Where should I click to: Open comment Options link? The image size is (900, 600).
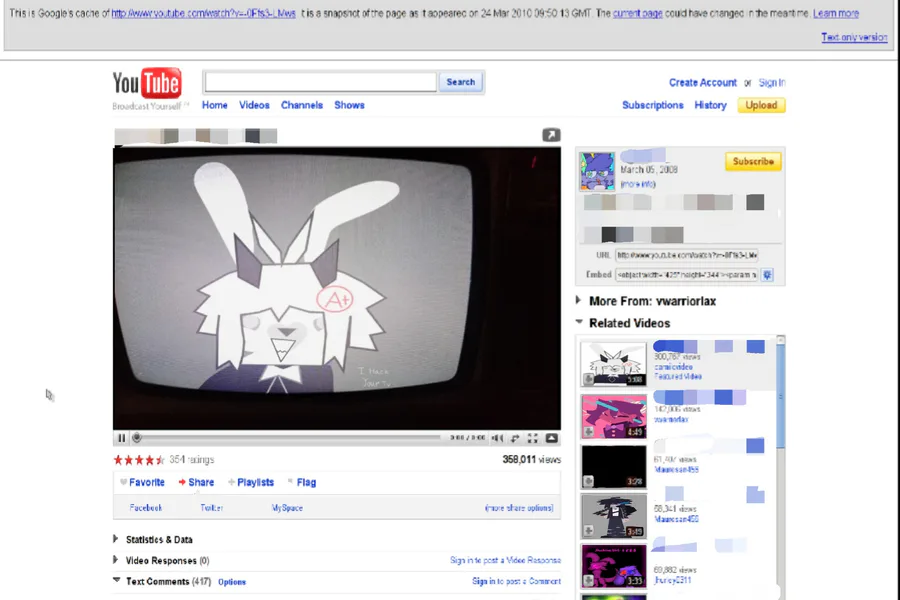(232, 582)
